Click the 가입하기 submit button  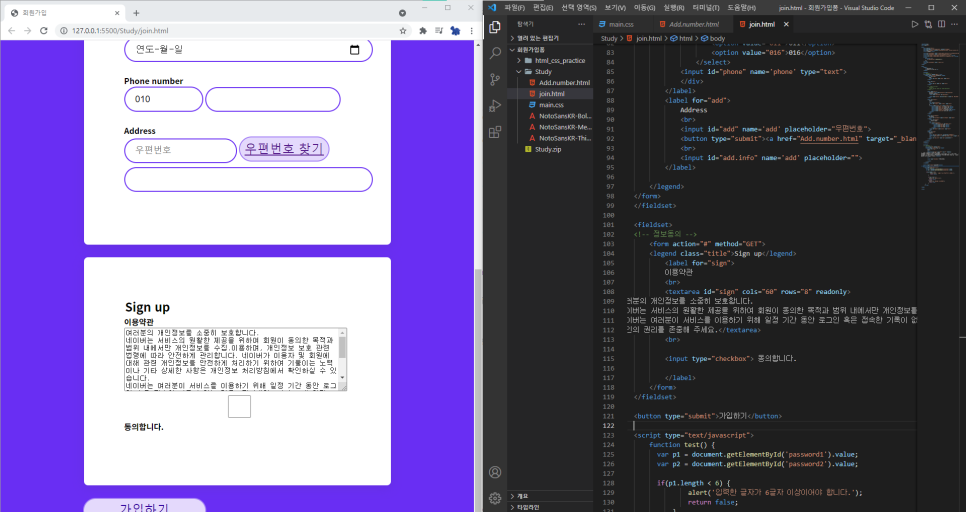144,506
